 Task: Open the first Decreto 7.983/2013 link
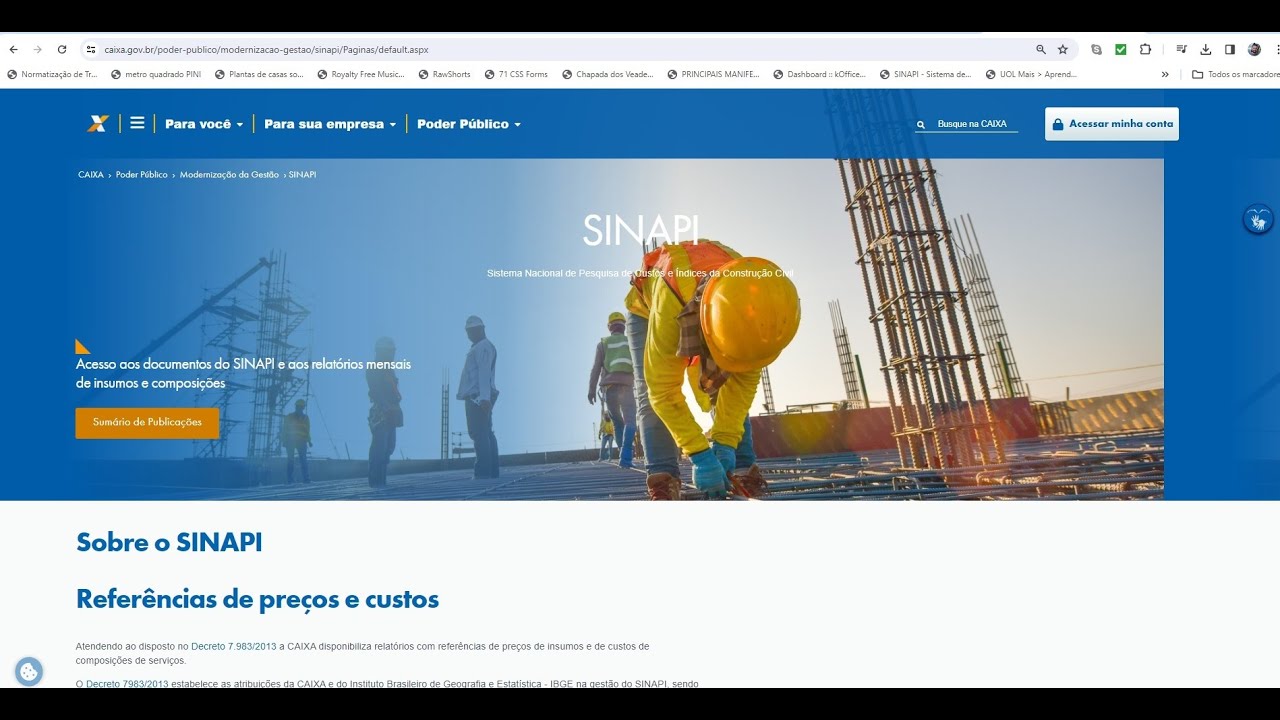click(x=234, y=646)
